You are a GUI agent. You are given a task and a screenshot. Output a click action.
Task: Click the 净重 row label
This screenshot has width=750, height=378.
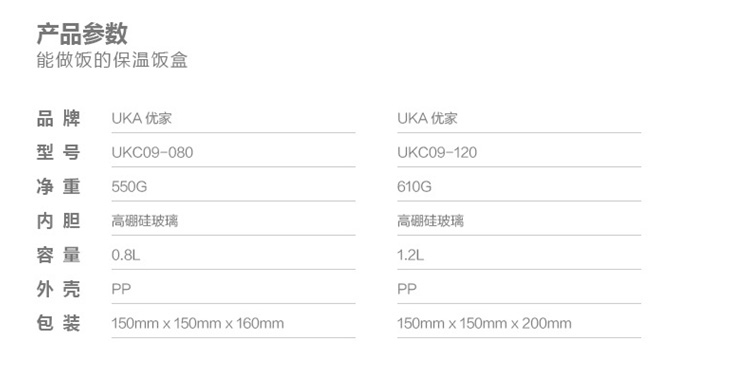pos(58,187)
